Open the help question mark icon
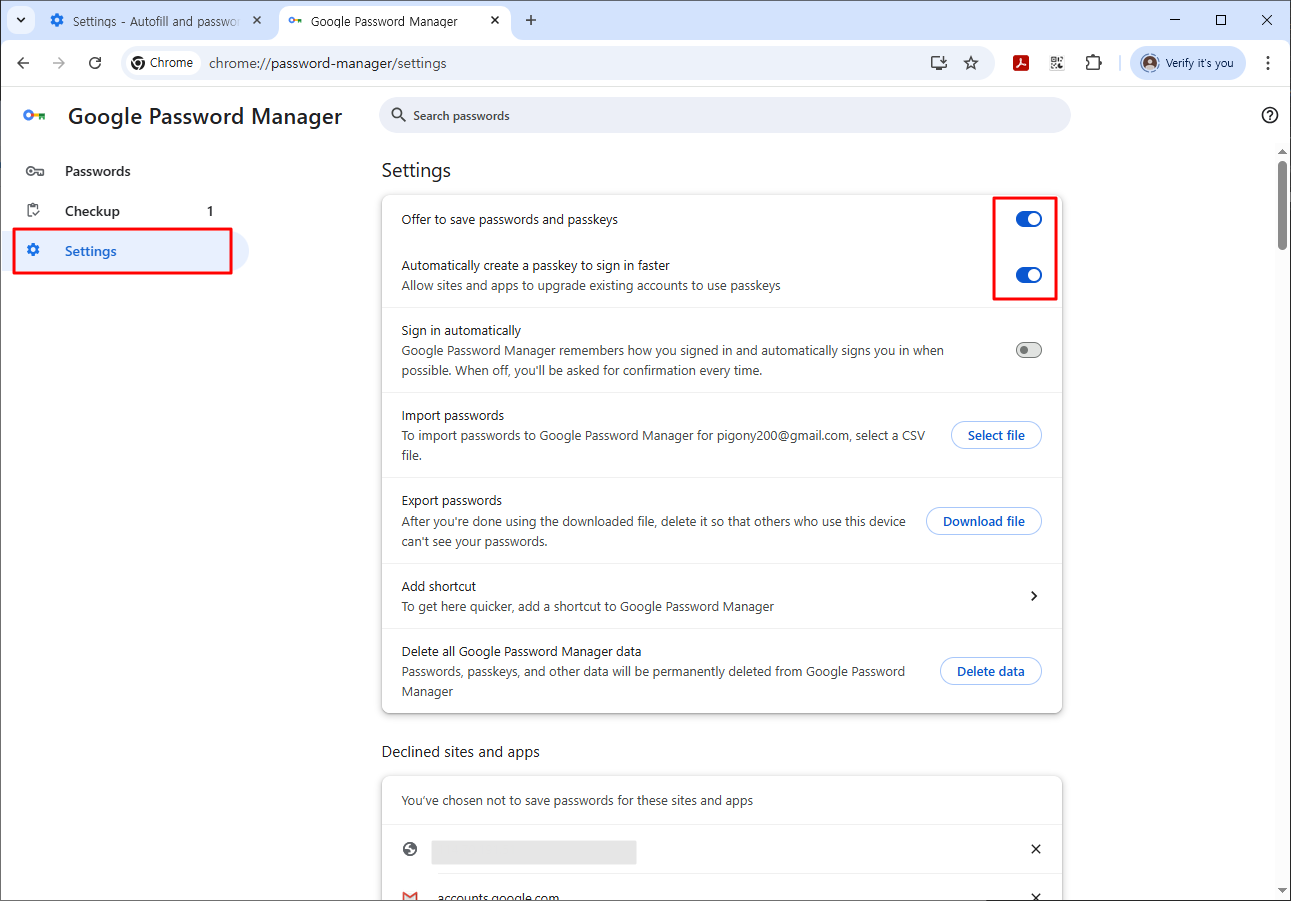Image resolution: width=1291 pixels, height=901 pixels. coord(1270,115)
